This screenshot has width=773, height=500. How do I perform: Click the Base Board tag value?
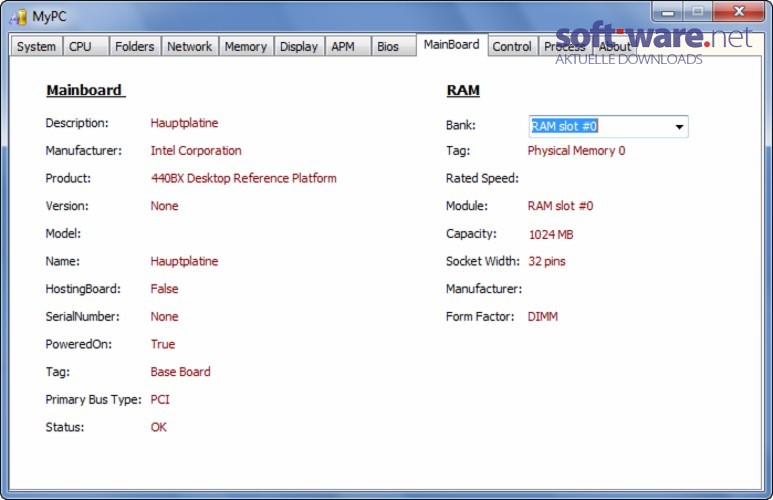pyautogui.click(x=180, y=371)
